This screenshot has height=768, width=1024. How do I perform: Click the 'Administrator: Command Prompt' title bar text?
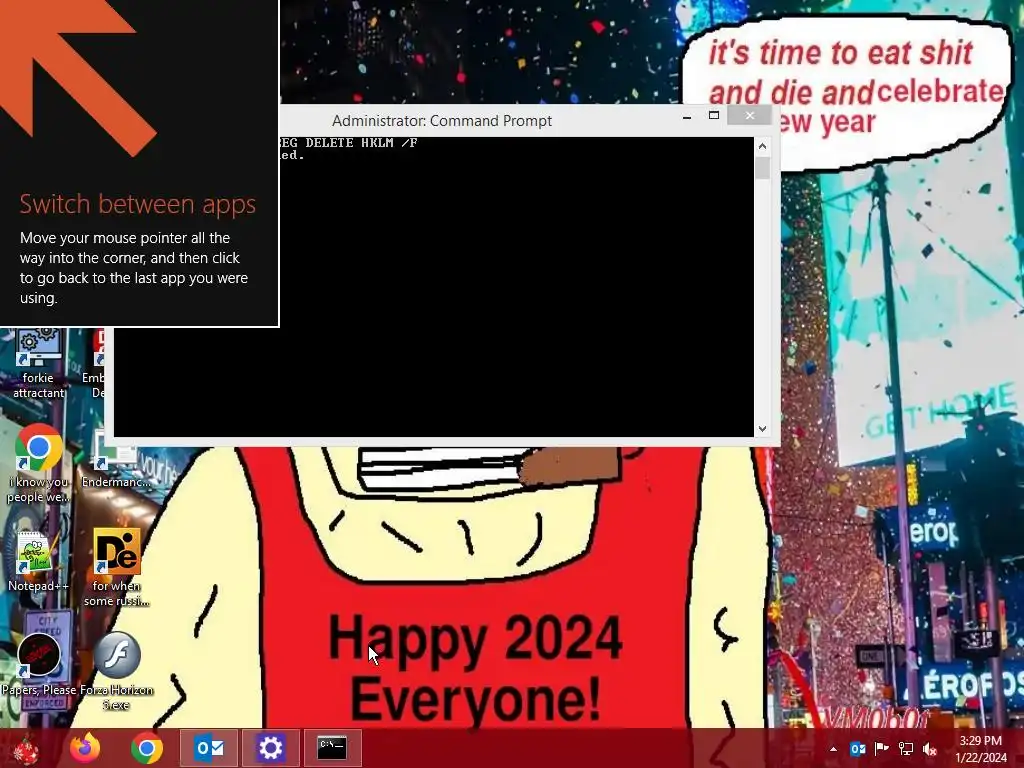click(x=441, y=121)
